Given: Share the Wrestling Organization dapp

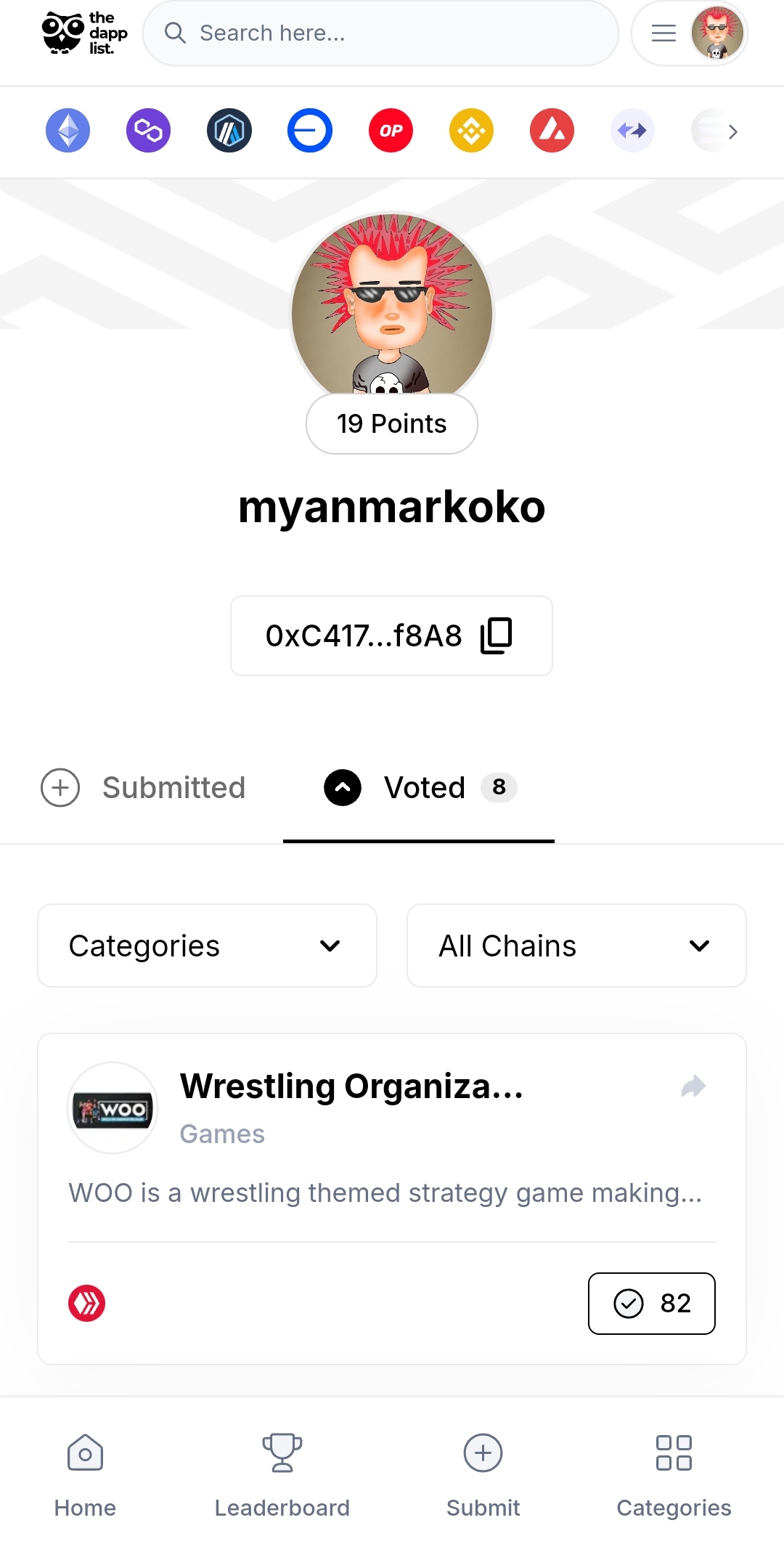Looking at the screenshot, I should click(693, 1086).
